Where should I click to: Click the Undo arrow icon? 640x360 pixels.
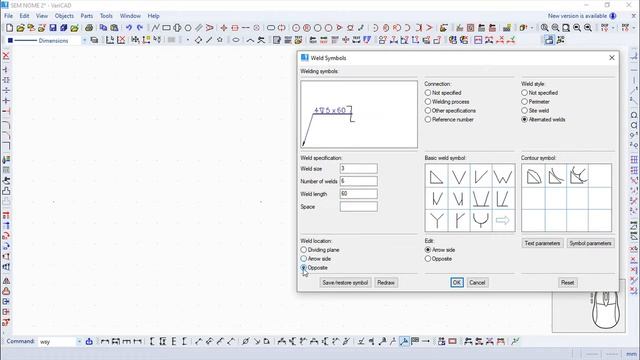coord(129,28)
